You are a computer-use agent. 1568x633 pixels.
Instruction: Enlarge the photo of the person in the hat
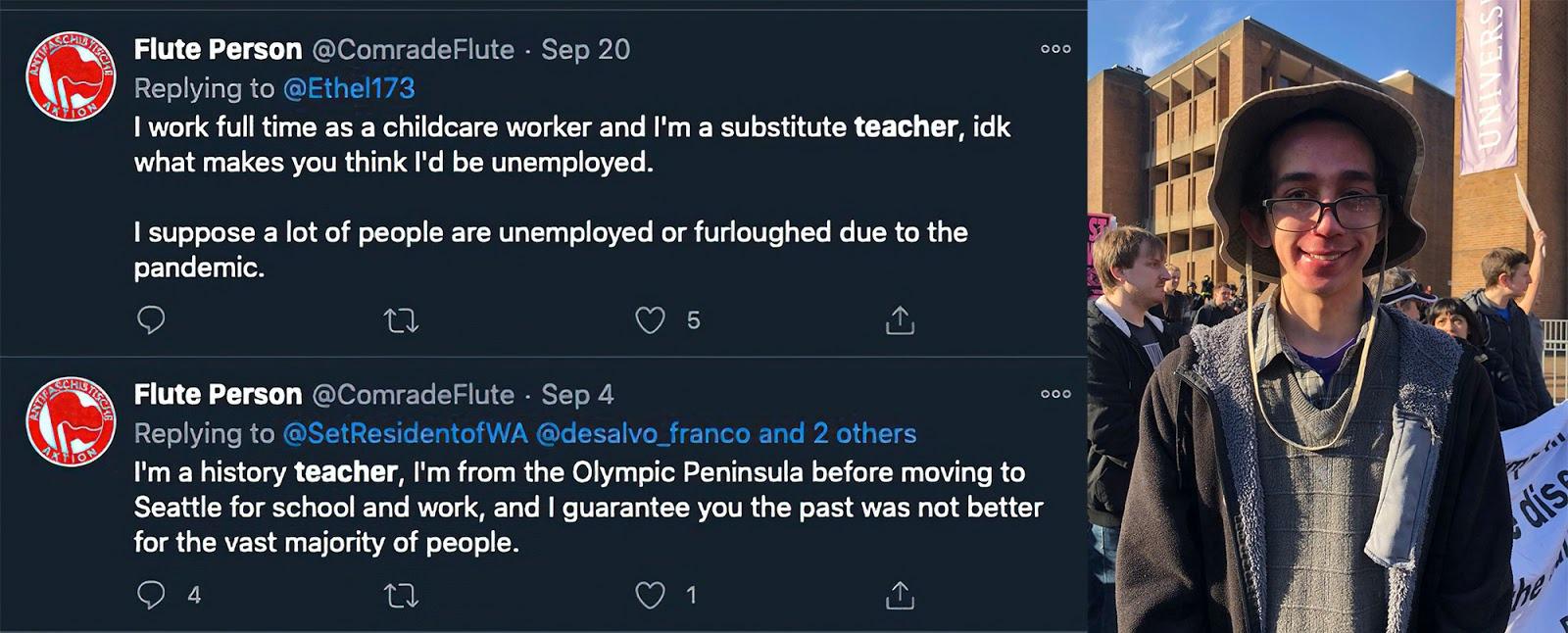(1328, 316)
